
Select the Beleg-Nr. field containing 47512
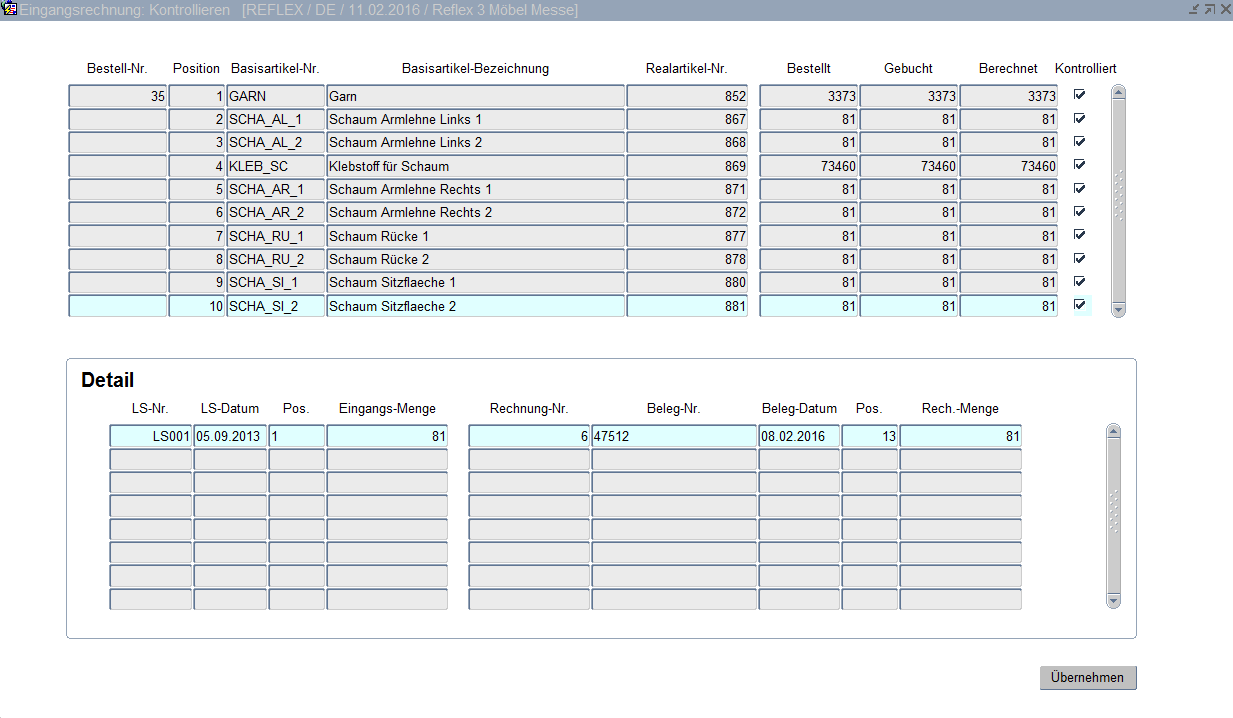click(x=674, y=436)
